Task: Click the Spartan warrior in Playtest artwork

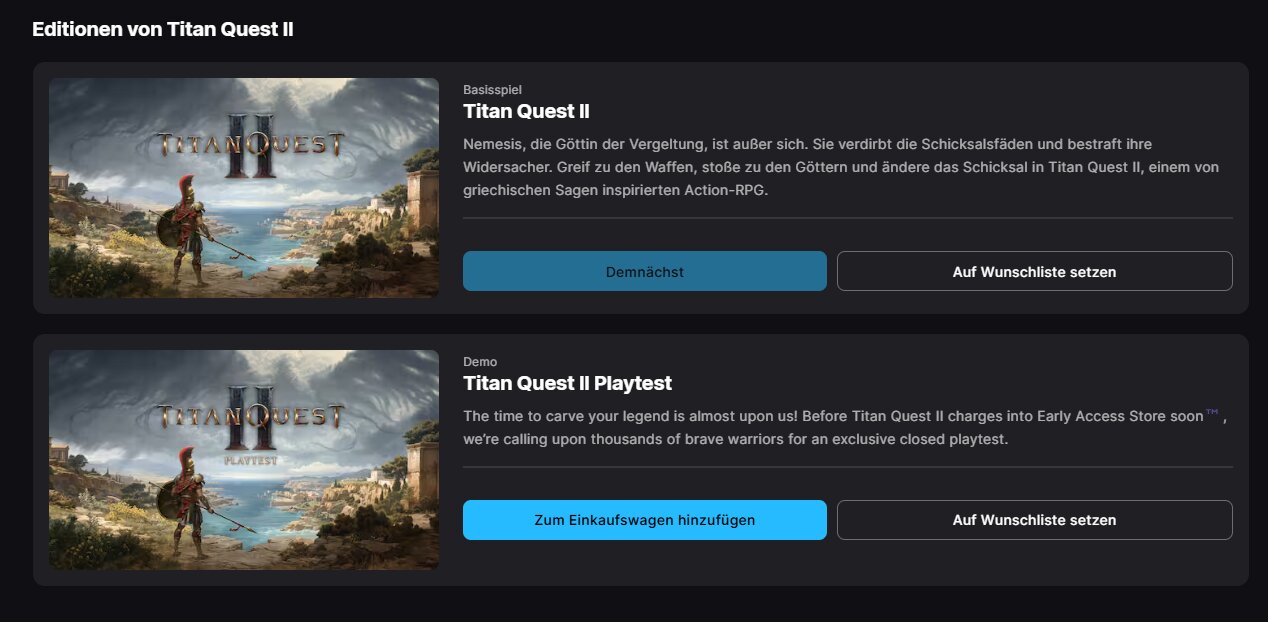Action: tap(187, 497)
